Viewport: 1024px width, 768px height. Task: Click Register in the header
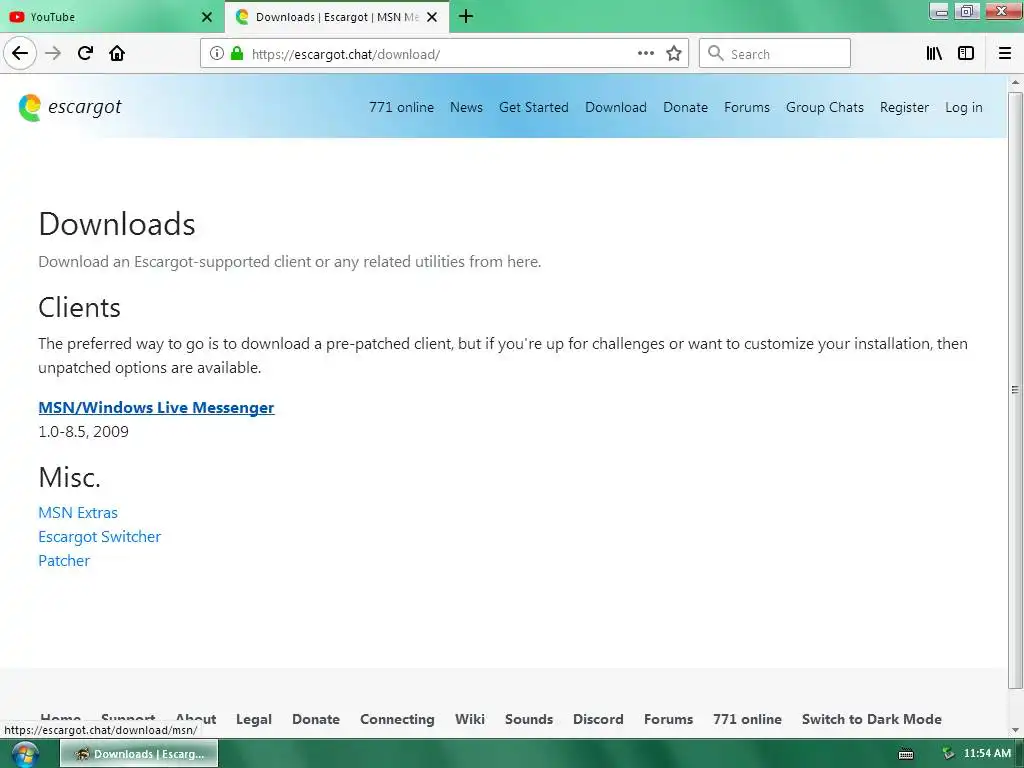click(x=904, y=107)
